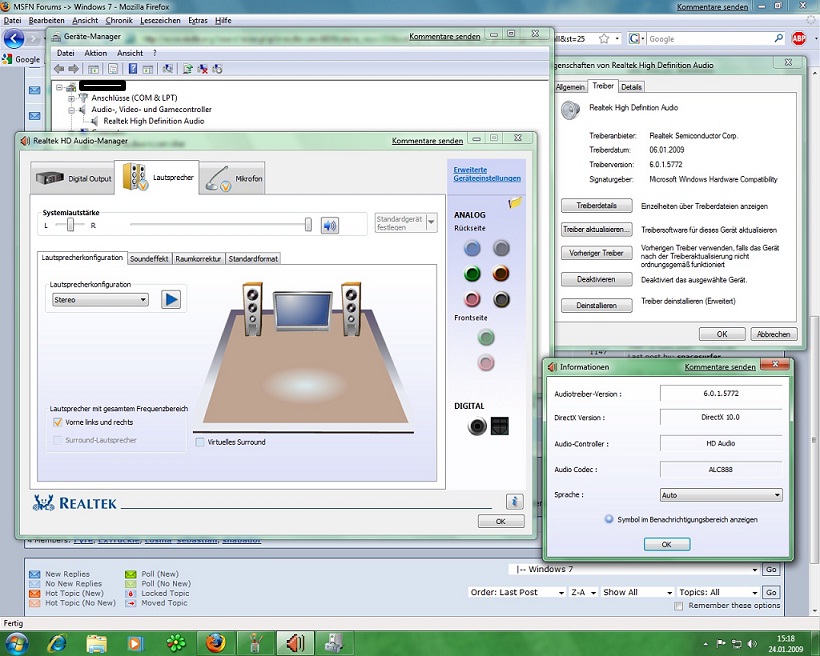Open Erweiterte Geräteeinstellungen link
Viewport: 820px width, 656px height.
(487, 174)
